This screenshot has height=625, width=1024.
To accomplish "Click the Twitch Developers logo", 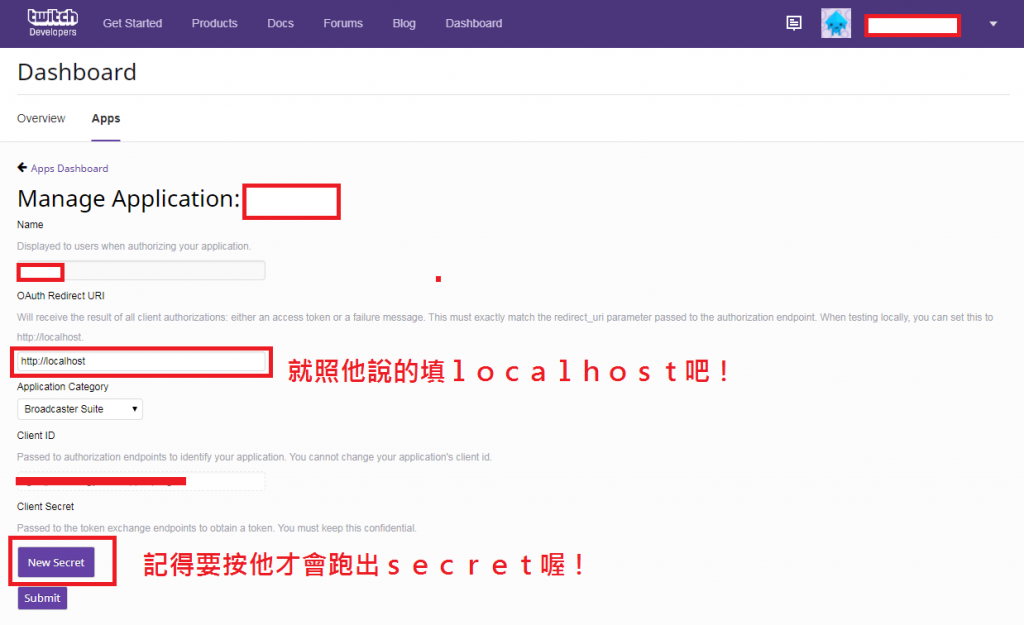I will pyautogui.click(x=52, y=23).
